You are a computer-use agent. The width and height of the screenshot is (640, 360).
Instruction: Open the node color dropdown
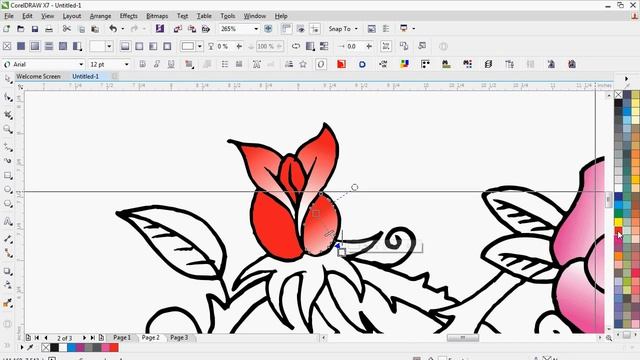tap(200, 46)
